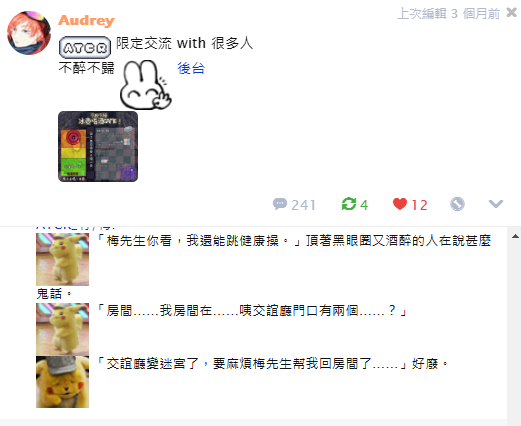Click the white bunny emoticon
Image resolution: width=521 pixels, height=426 pixels.
pos(146,85)
